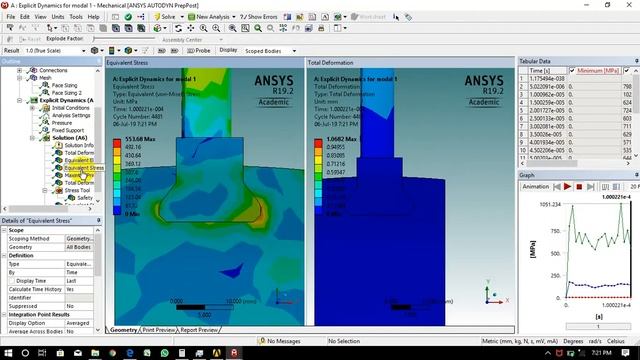Click the Task View taskbar icon

pos(42,353)
